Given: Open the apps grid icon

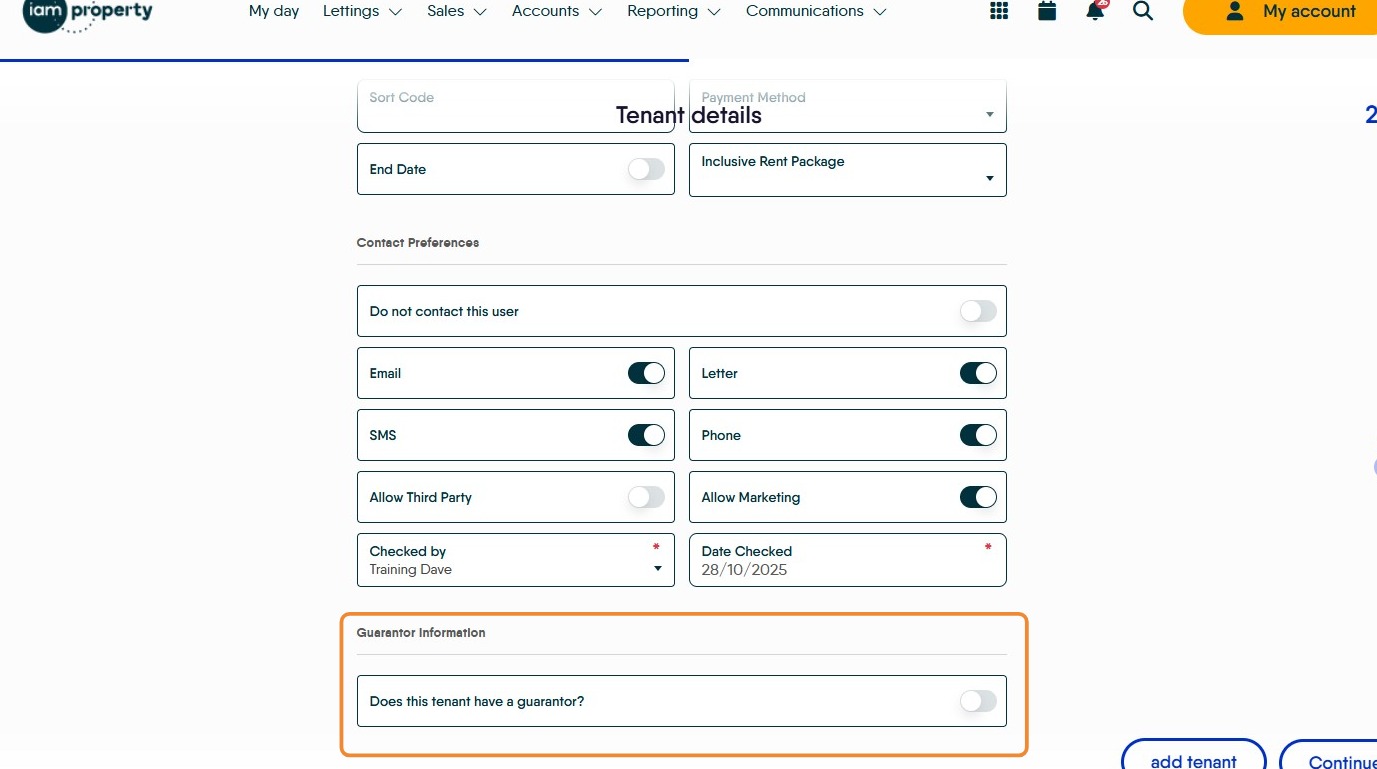Looking at the screenshot, I should (x=998, y=11).
